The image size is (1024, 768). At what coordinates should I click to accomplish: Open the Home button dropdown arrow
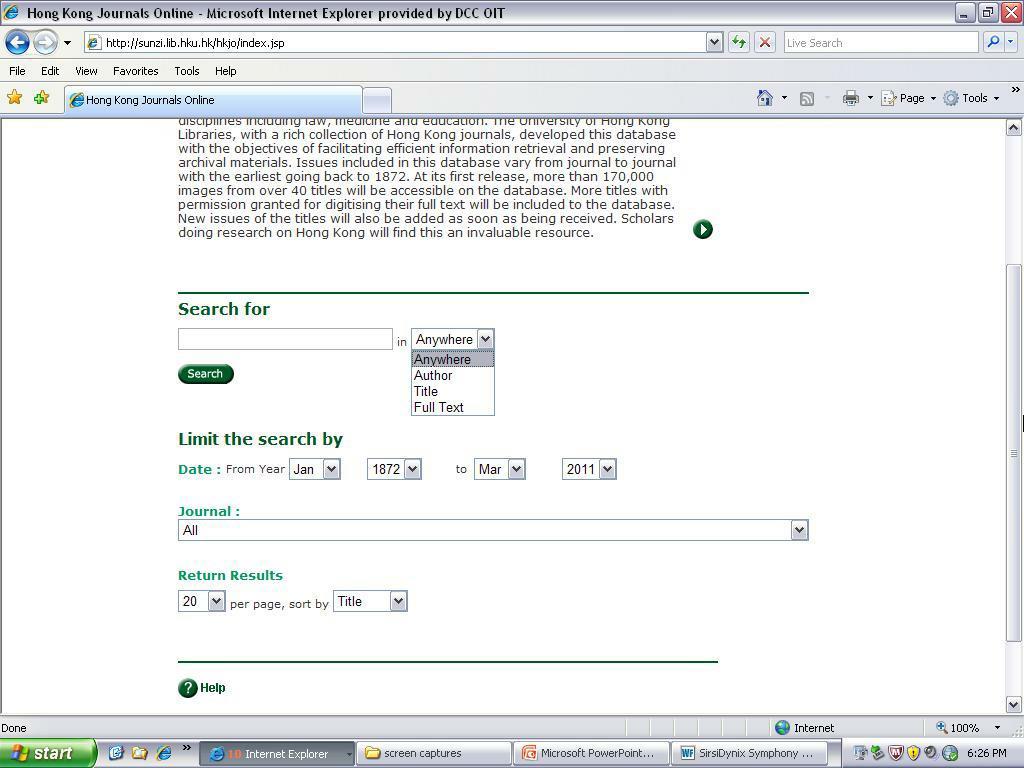pos(784,98)
